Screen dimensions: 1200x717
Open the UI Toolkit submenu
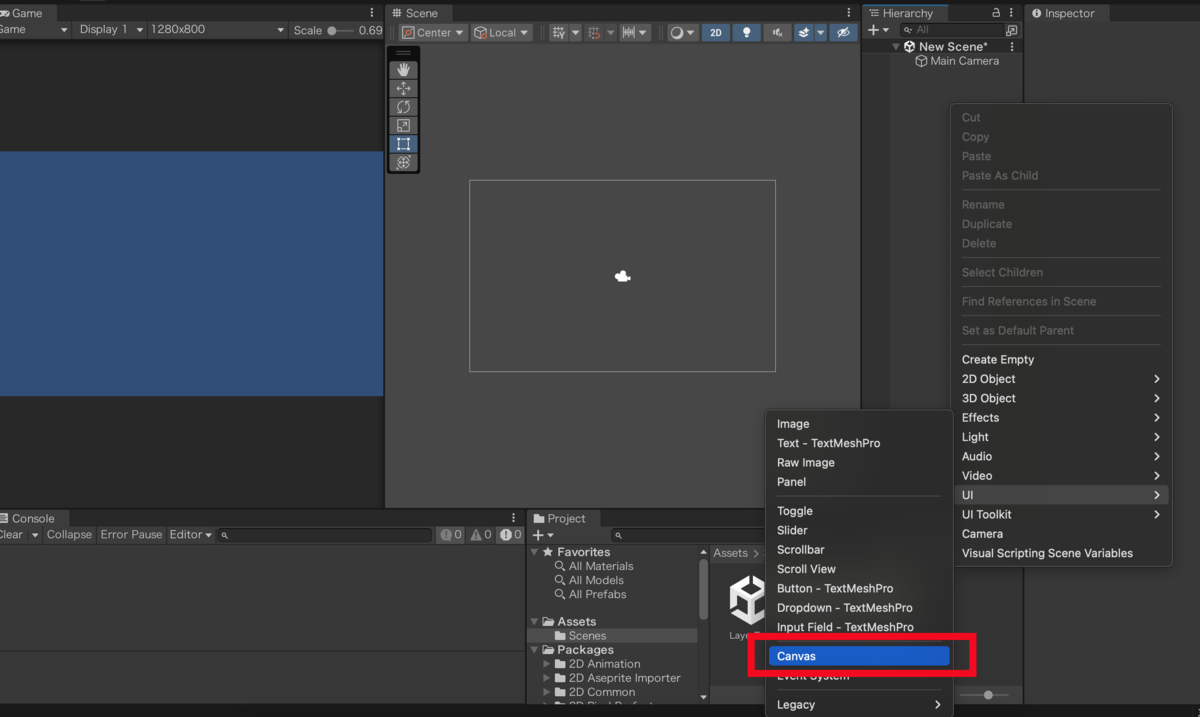(x=1061, y=515)
